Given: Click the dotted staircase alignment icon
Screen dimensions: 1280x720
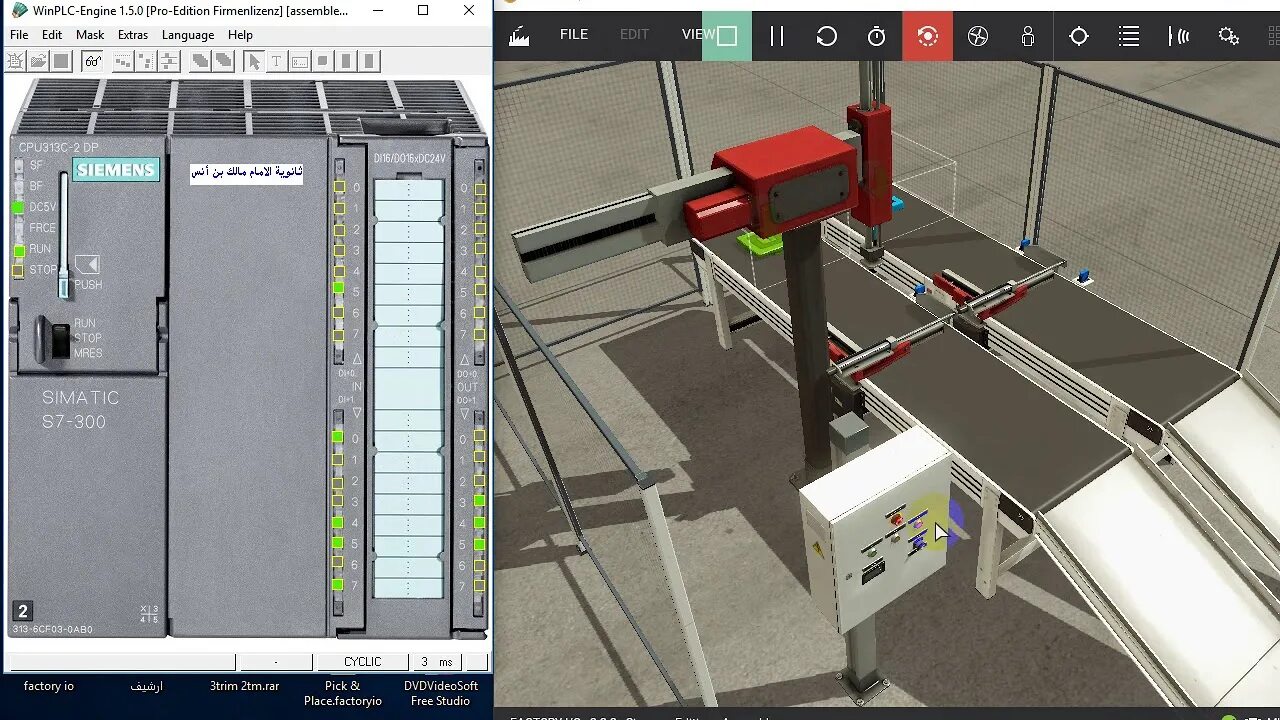Looking at the screenshot, I should 123,61.
